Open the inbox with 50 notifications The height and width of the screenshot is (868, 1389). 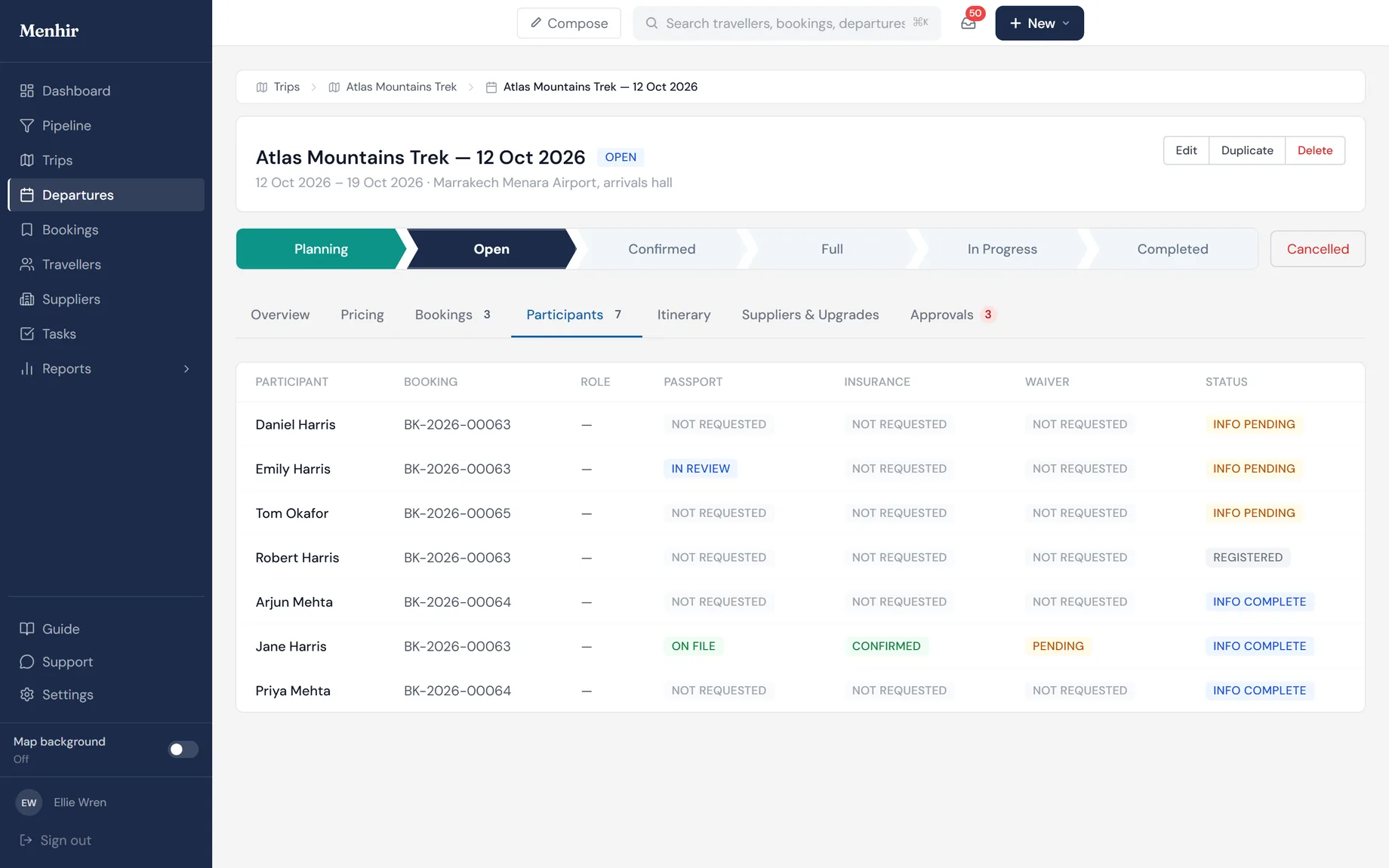click(x=969, y=23)
